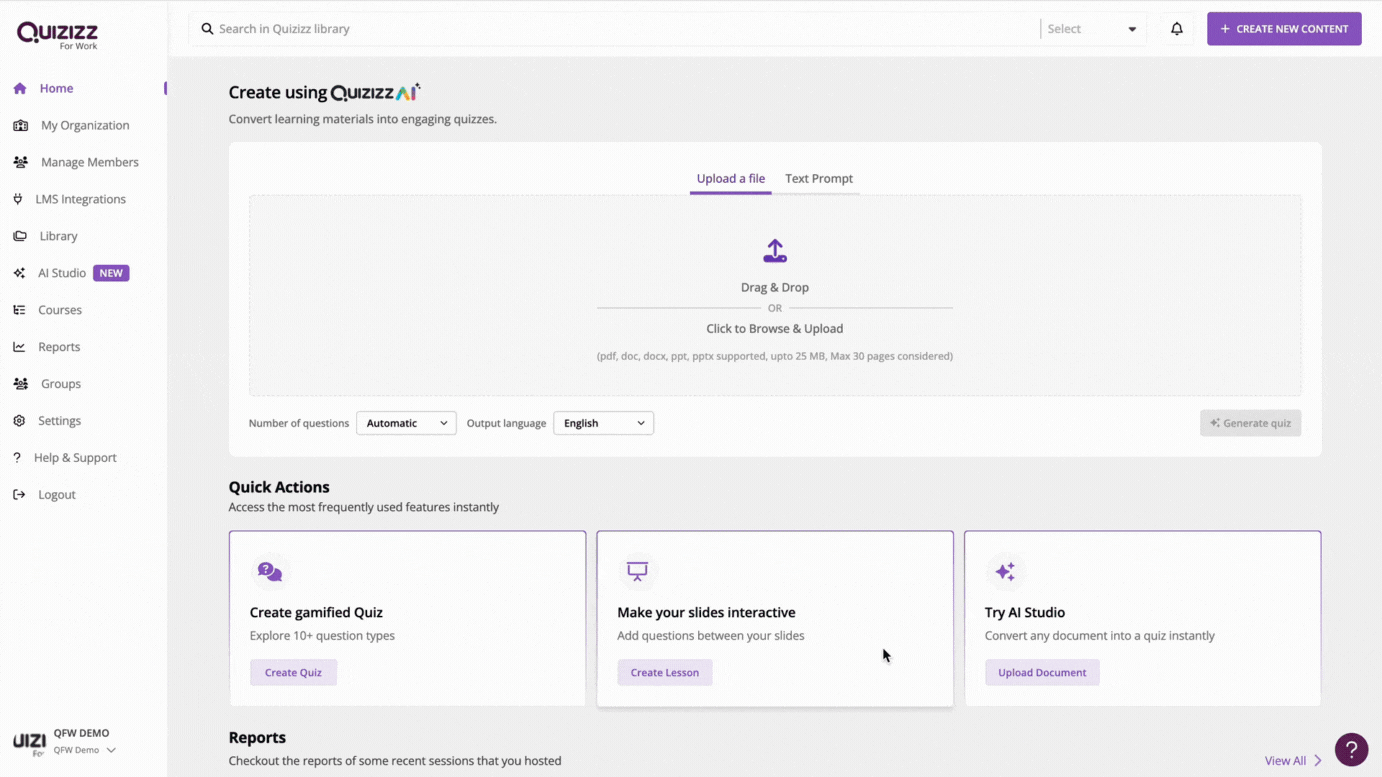This screenshot has height=777, width=1382.
Task: Click the Try AI Studio card title
Action: pos(1025,612)
